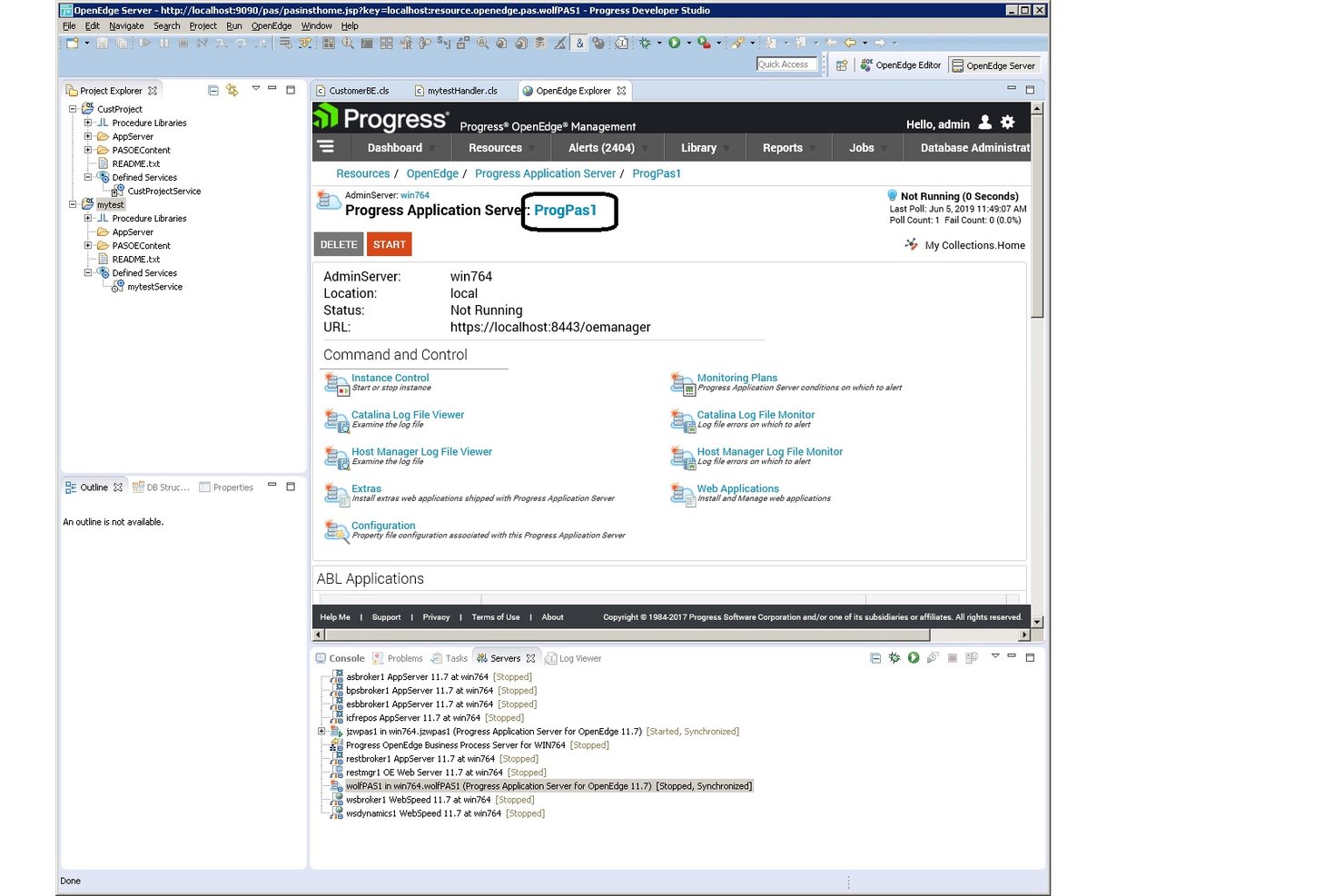Click the My Collections.Home icon
Image resolution: width=1344 pixels, height=896 pixels.
coord(912,244)
